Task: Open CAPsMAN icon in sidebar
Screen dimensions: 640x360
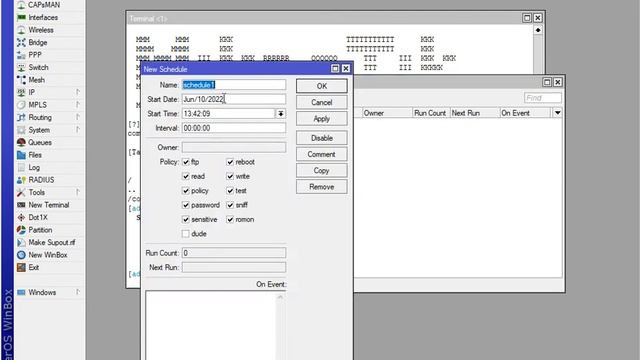Action: (21, 5)
